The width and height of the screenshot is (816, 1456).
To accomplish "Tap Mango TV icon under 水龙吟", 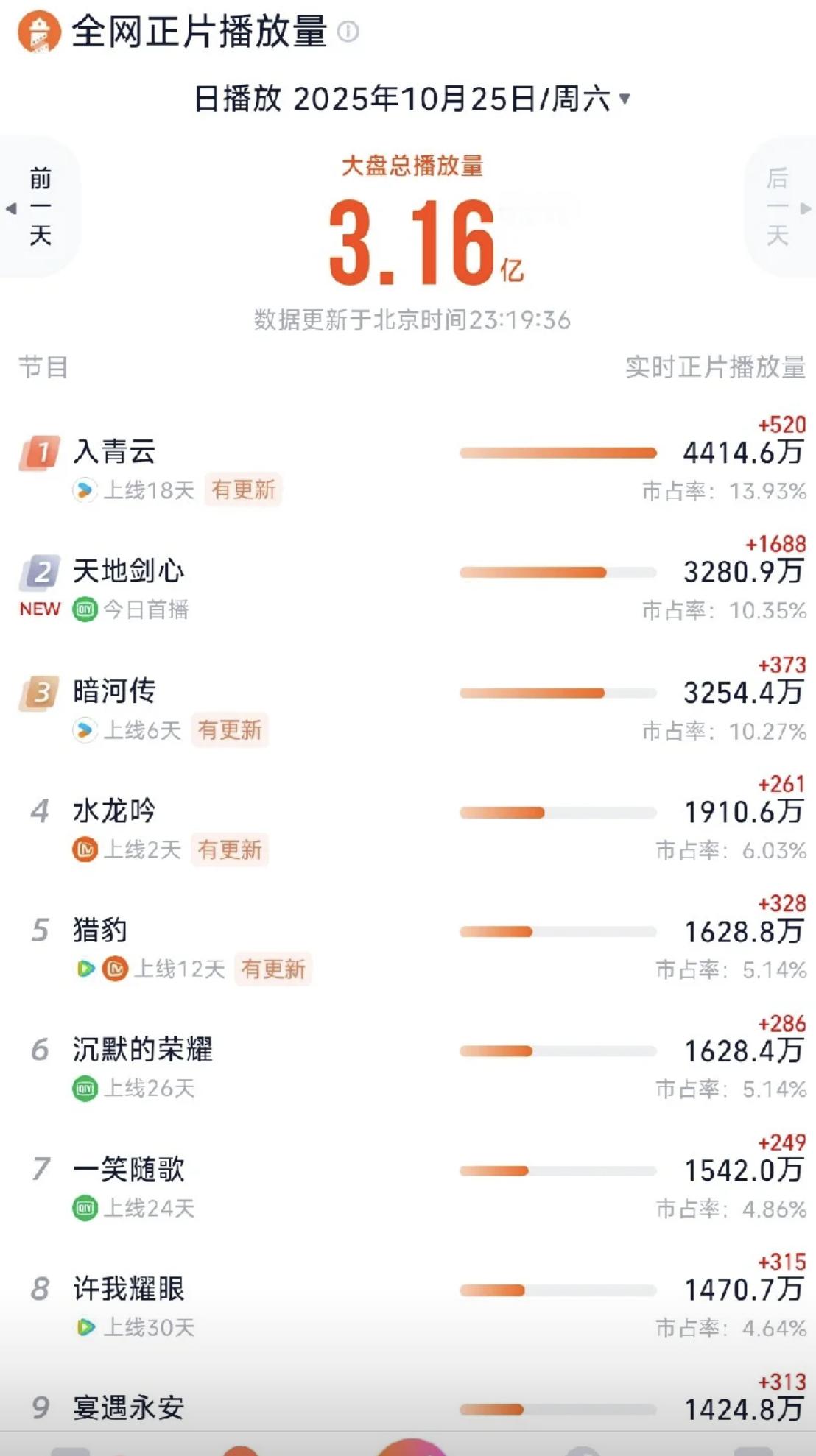I will [x=85, y=850].
